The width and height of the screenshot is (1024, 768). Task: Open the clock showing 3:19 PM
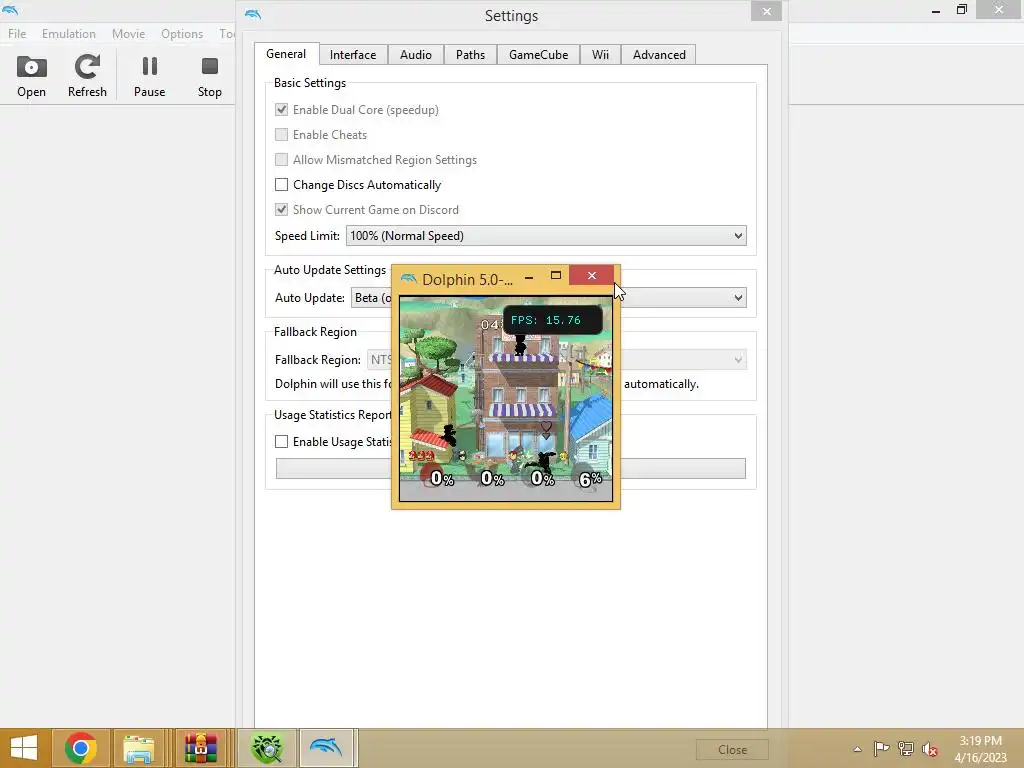pos(980,741)
